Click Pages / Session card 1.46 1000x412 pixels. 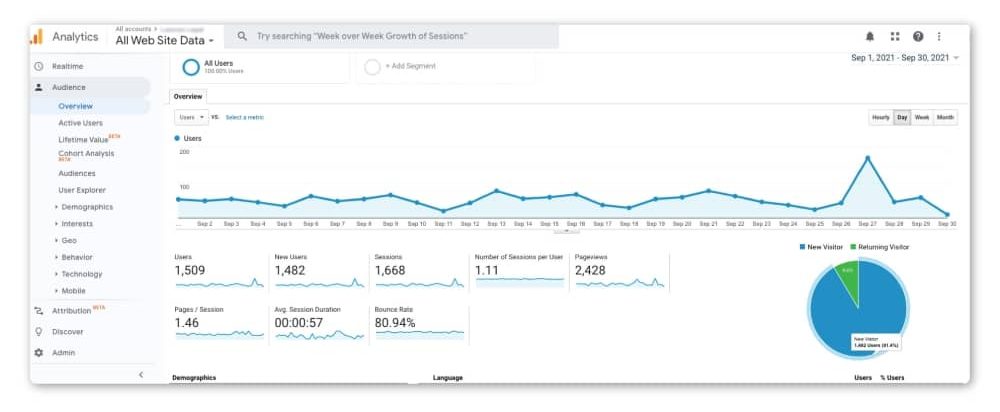coord(219,324)
